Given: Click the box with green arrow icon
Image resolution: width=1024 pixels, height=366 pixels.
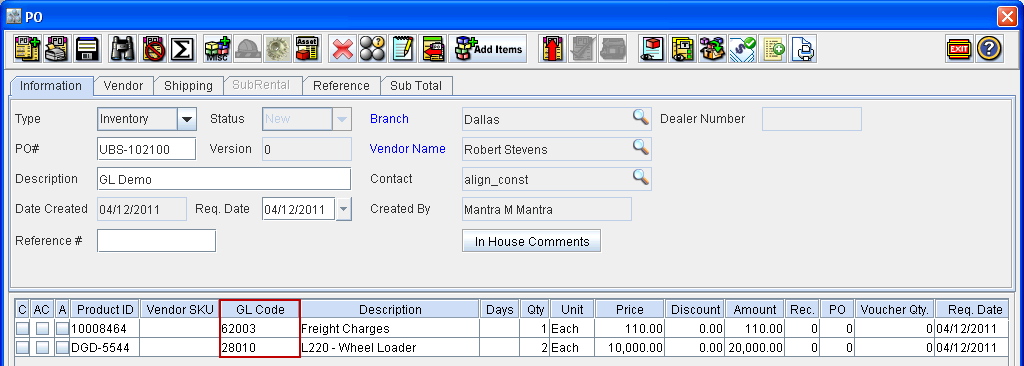Looking at the screenshot, I should [712, 49].
